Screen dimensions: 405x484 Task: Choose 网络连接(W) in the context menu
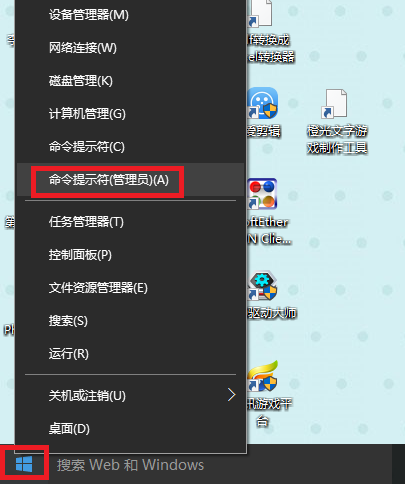pos(130,48)
